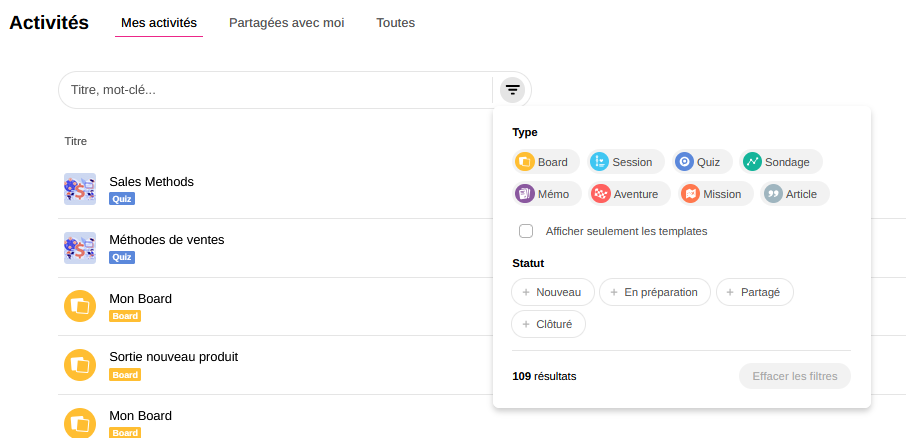906x438 pixels.
Task: Add the Clôturé status filter
Action: [x=548, y=324]
